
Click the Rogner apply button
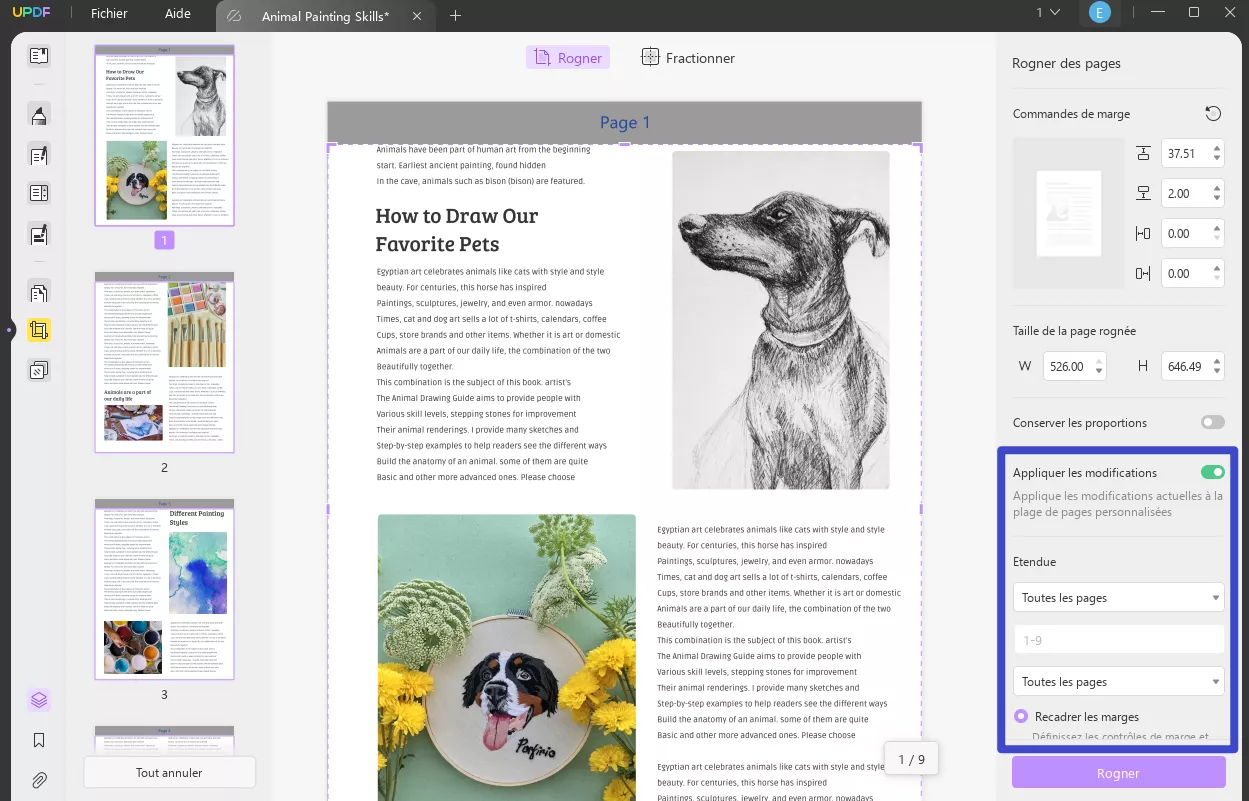[1118, 773]
